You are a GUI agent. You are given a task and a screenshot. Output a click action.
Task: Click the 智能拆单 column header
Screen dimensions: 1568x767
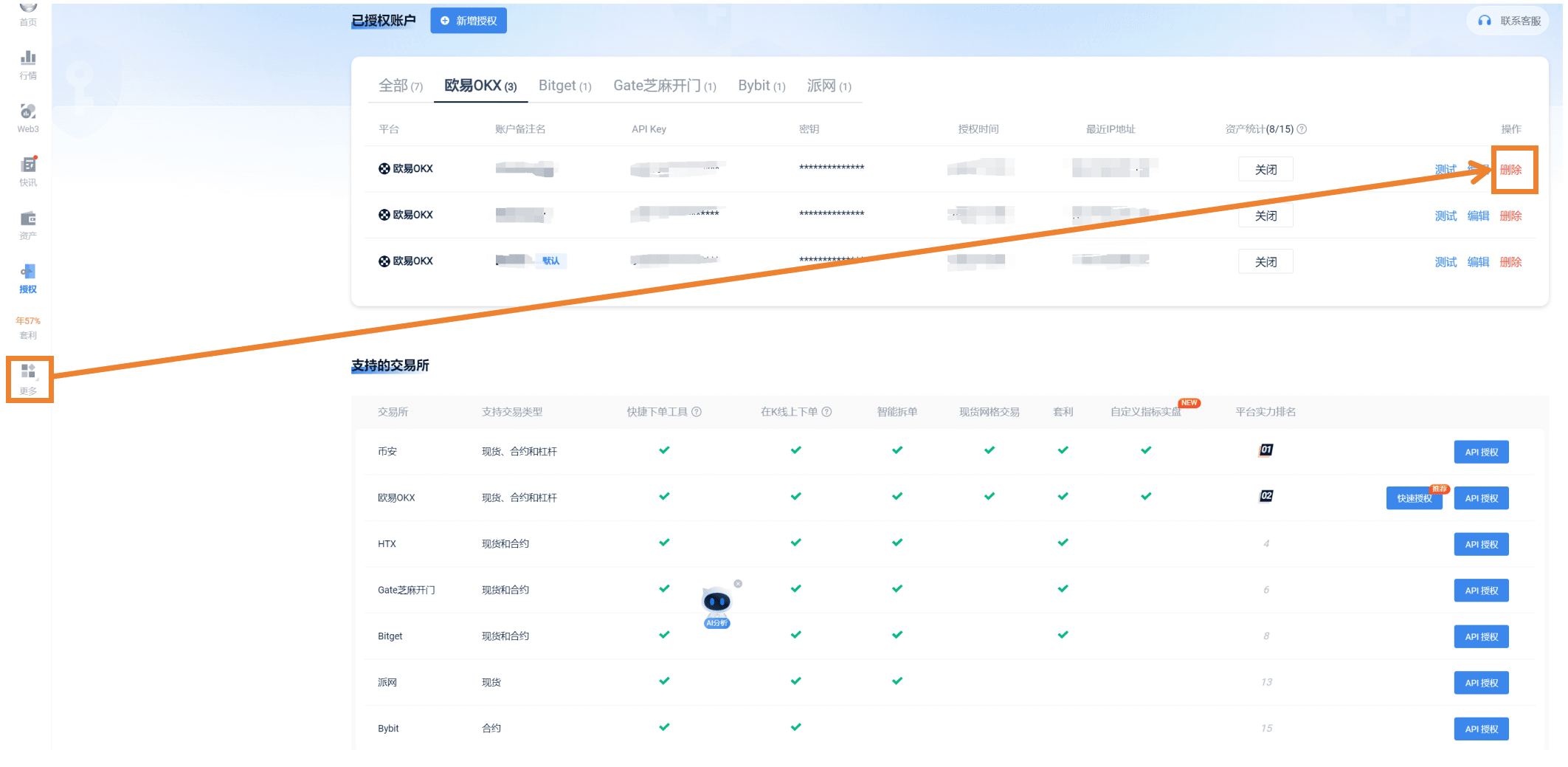tap(897, 412)
